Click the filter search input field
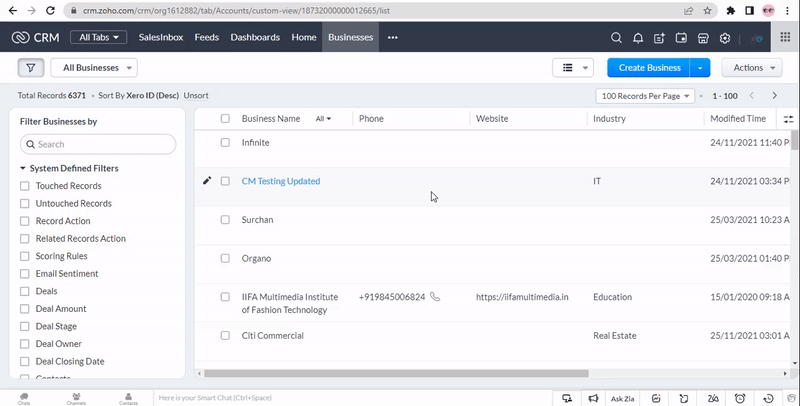800x406 pixels. point(98,144)
